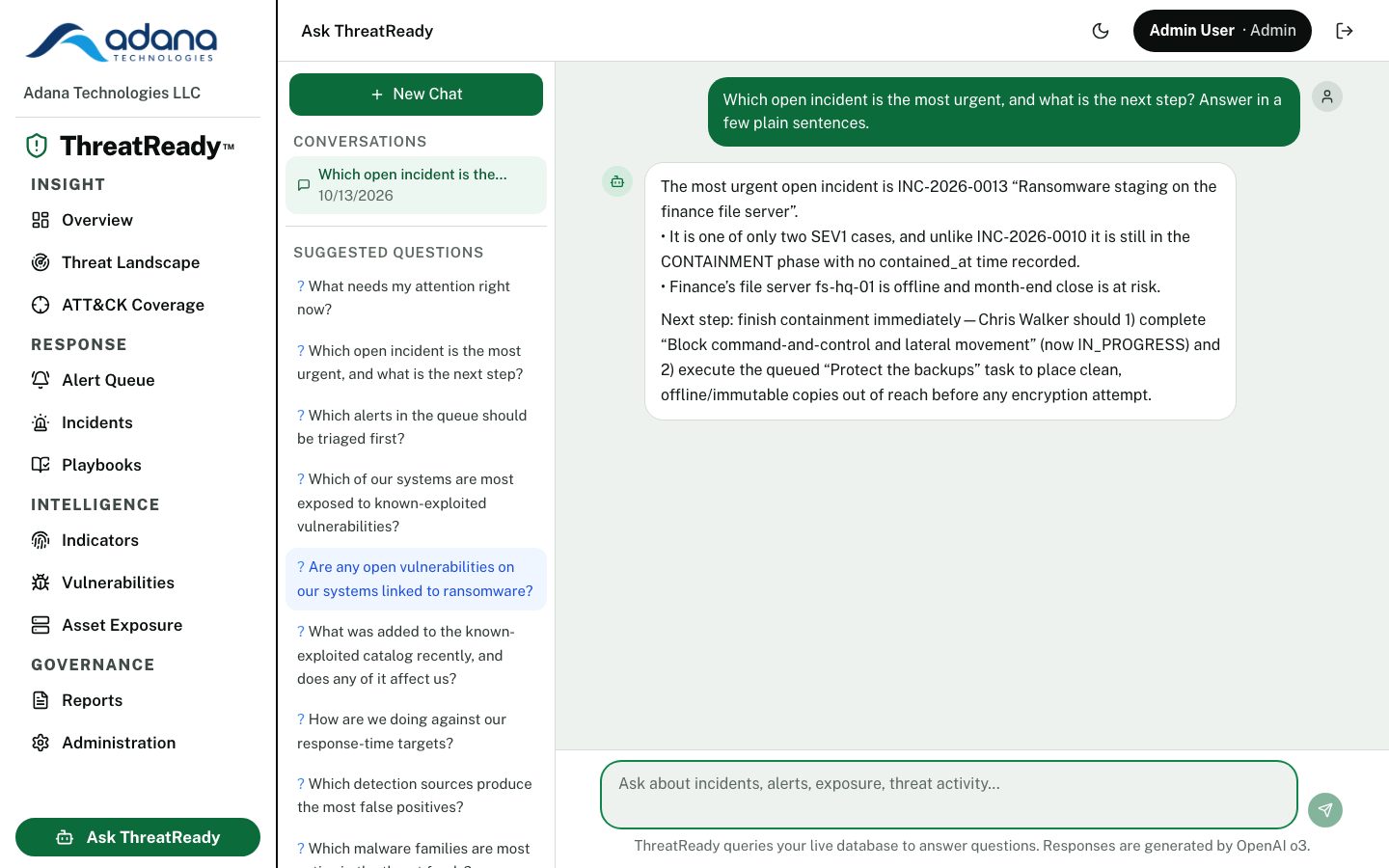
Task: Click the bot avatar icon beside the answer
Action: point(617,181)
